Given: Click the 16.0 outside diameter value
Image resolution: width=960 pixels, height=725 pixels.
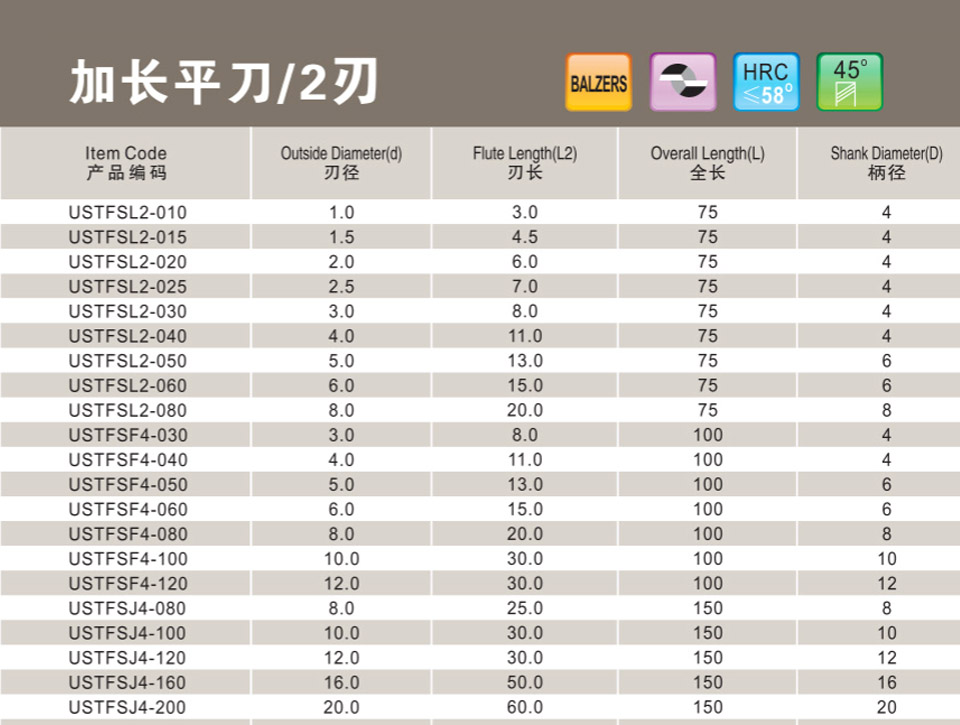Looking at the screenshot, I should tap(341, 682).
